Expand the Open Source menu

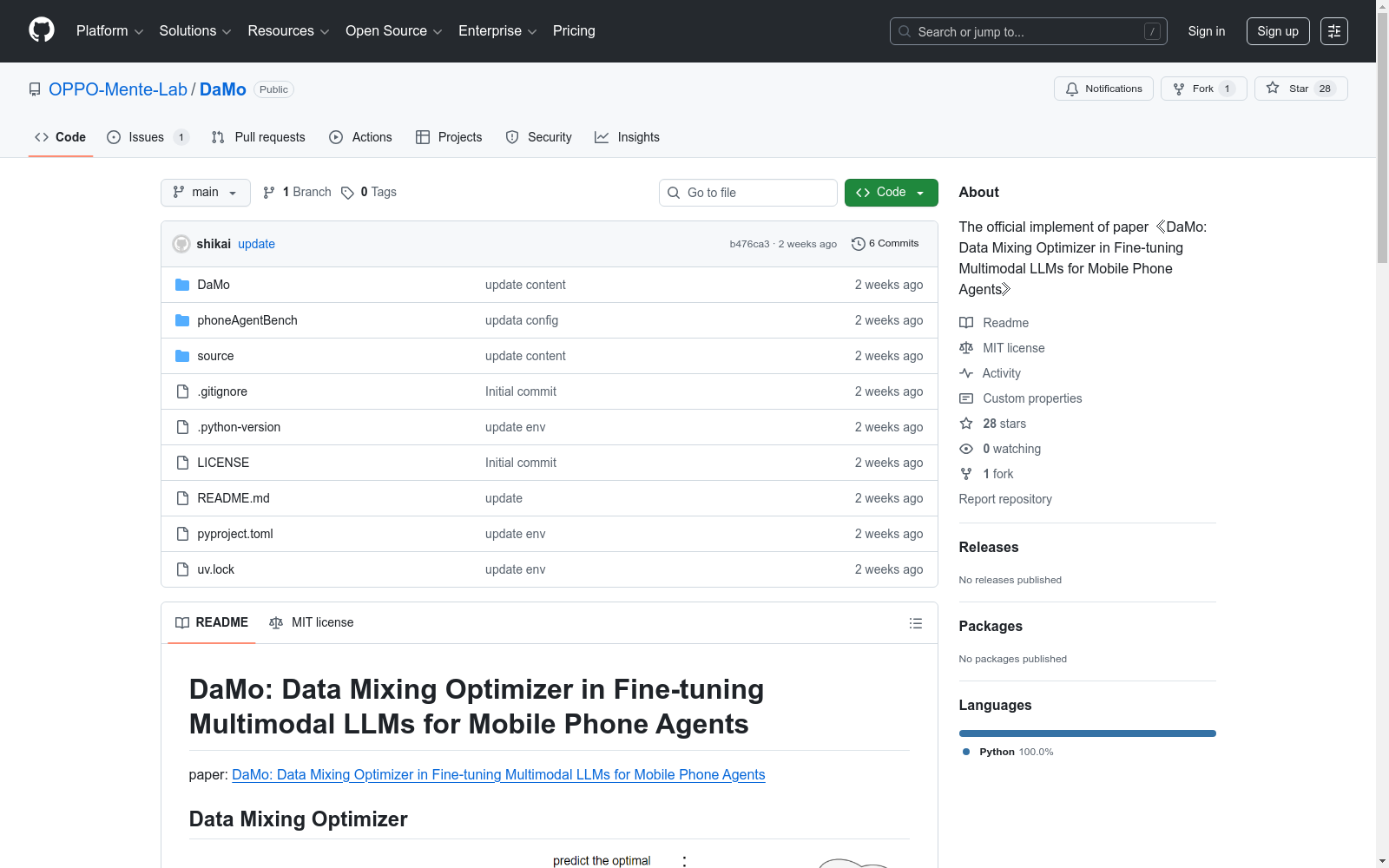(394, 31)
